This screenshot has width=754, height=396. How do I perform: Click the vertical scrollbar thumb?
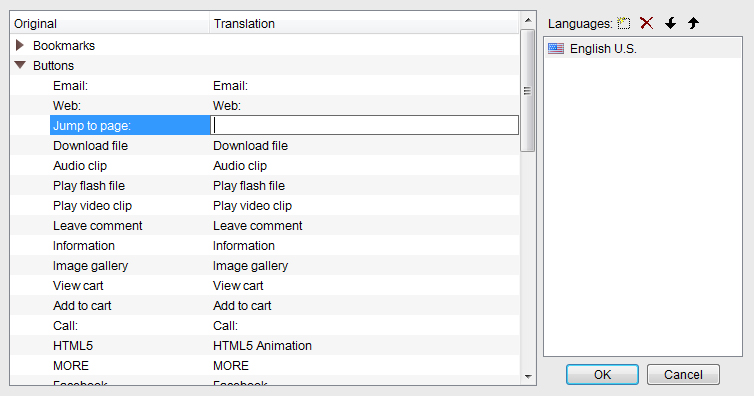point(528,90)
